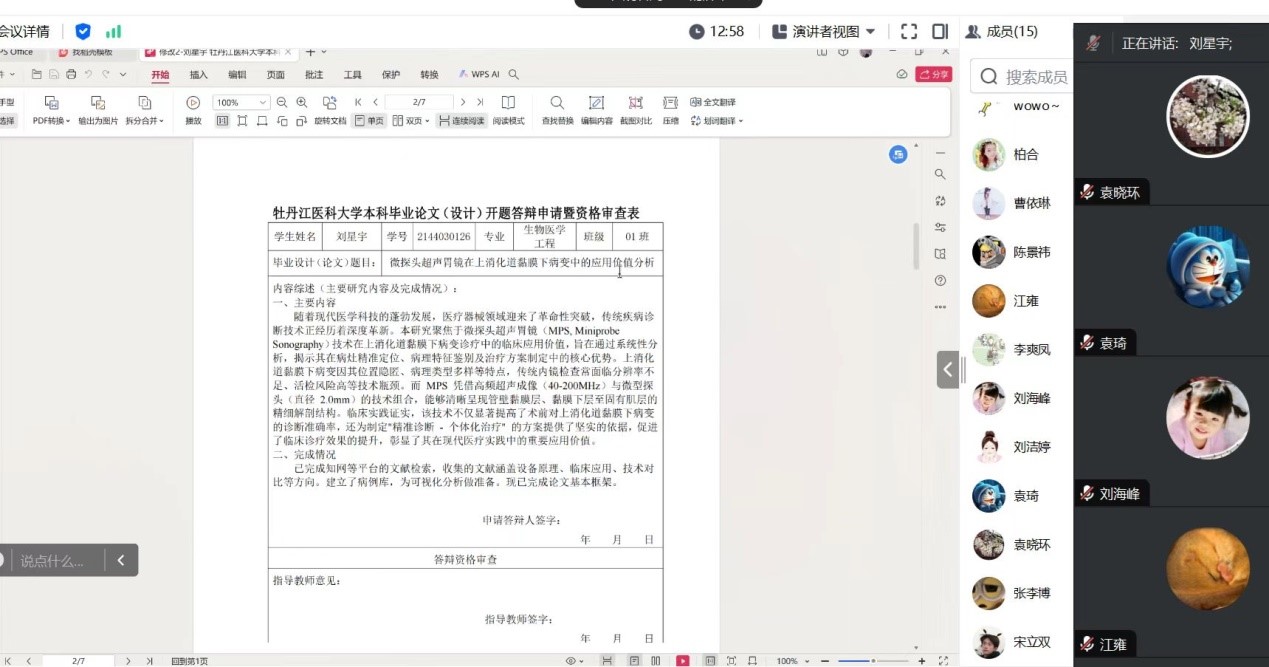Toggle the meeting side panel layout icon

pos(940,31)
